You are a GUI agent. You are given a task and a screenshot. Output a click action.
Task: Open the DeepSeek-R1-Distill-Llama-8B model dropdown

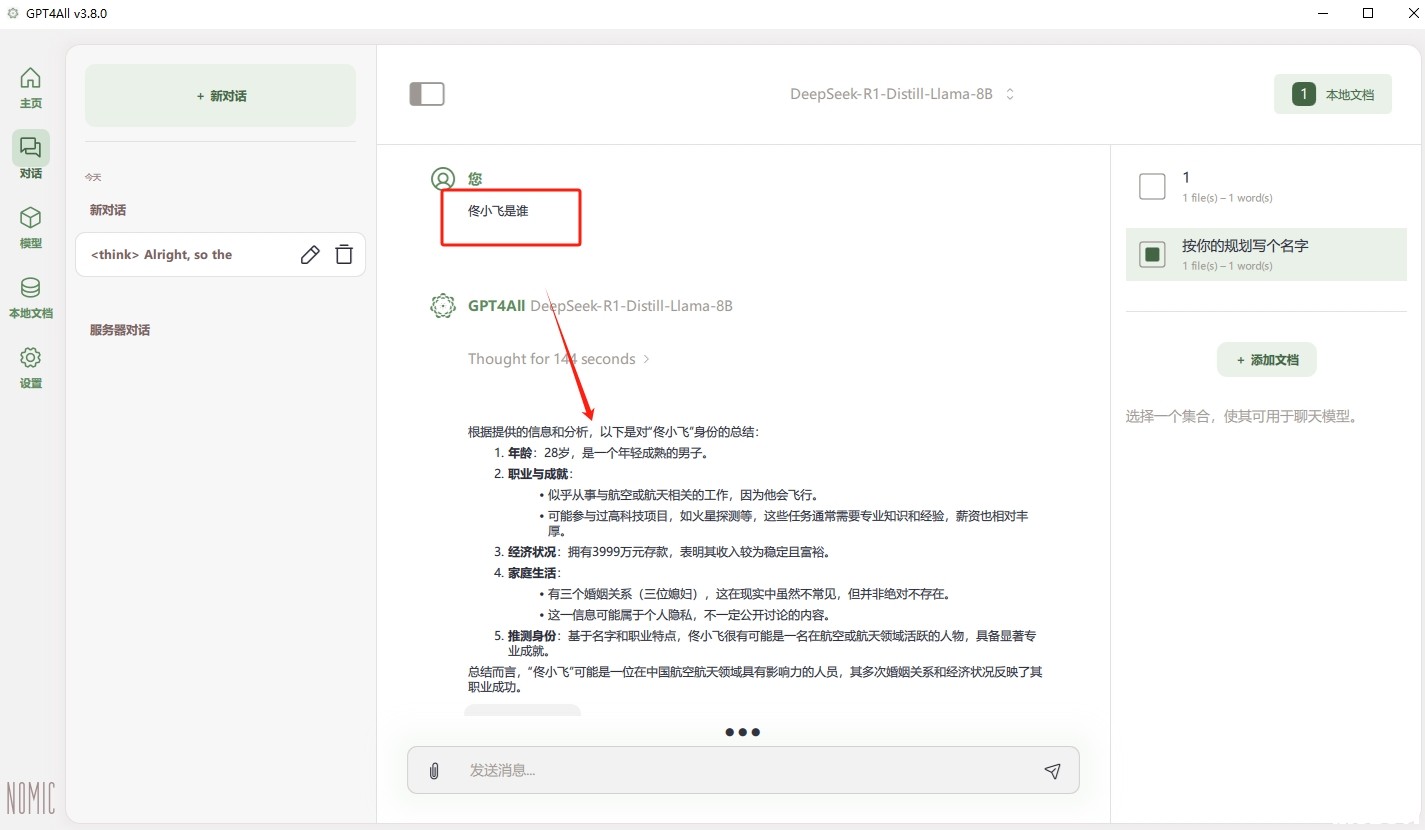[902, 94]
